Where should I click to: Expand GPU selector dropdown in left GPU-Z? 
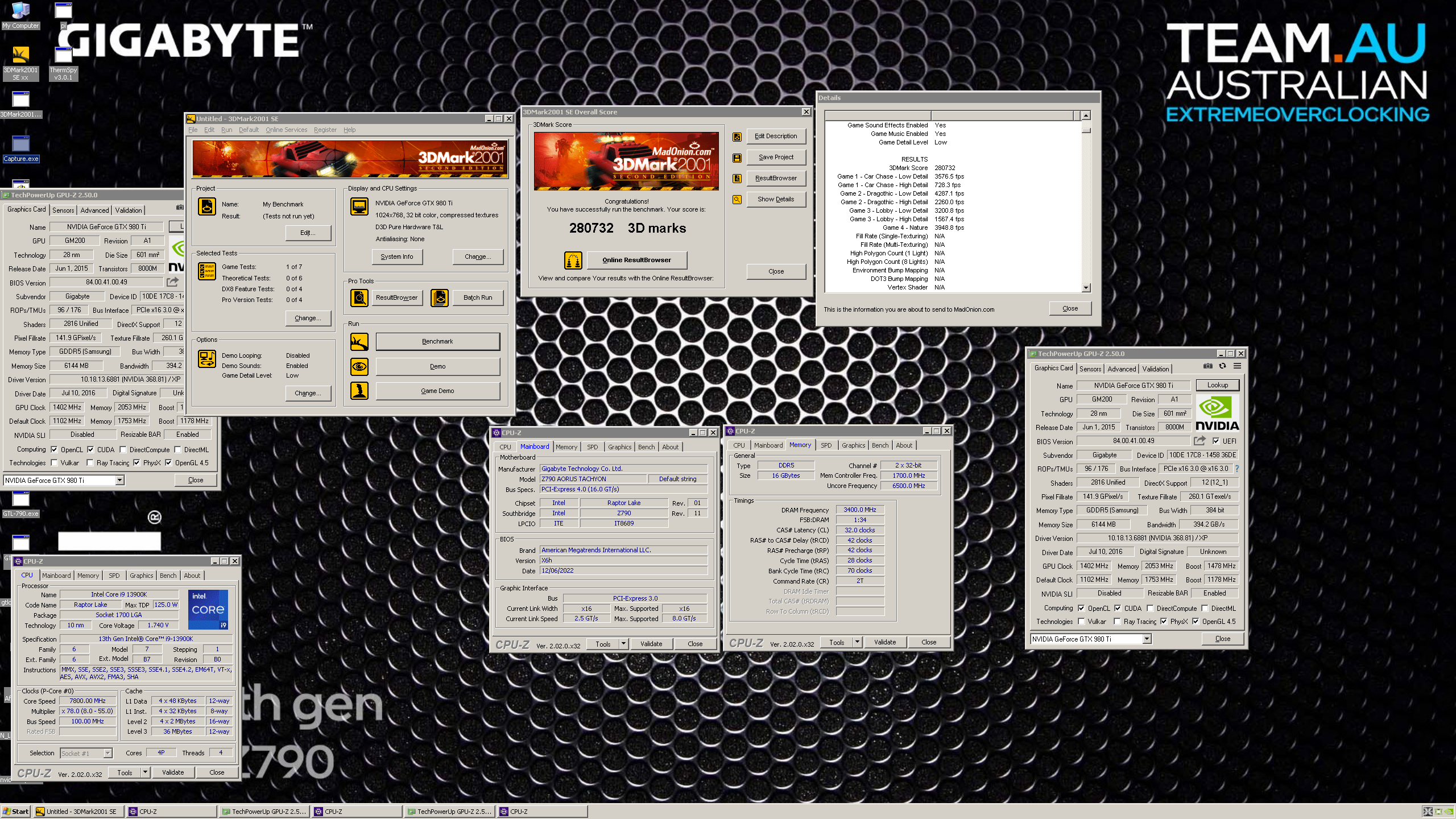119,481
